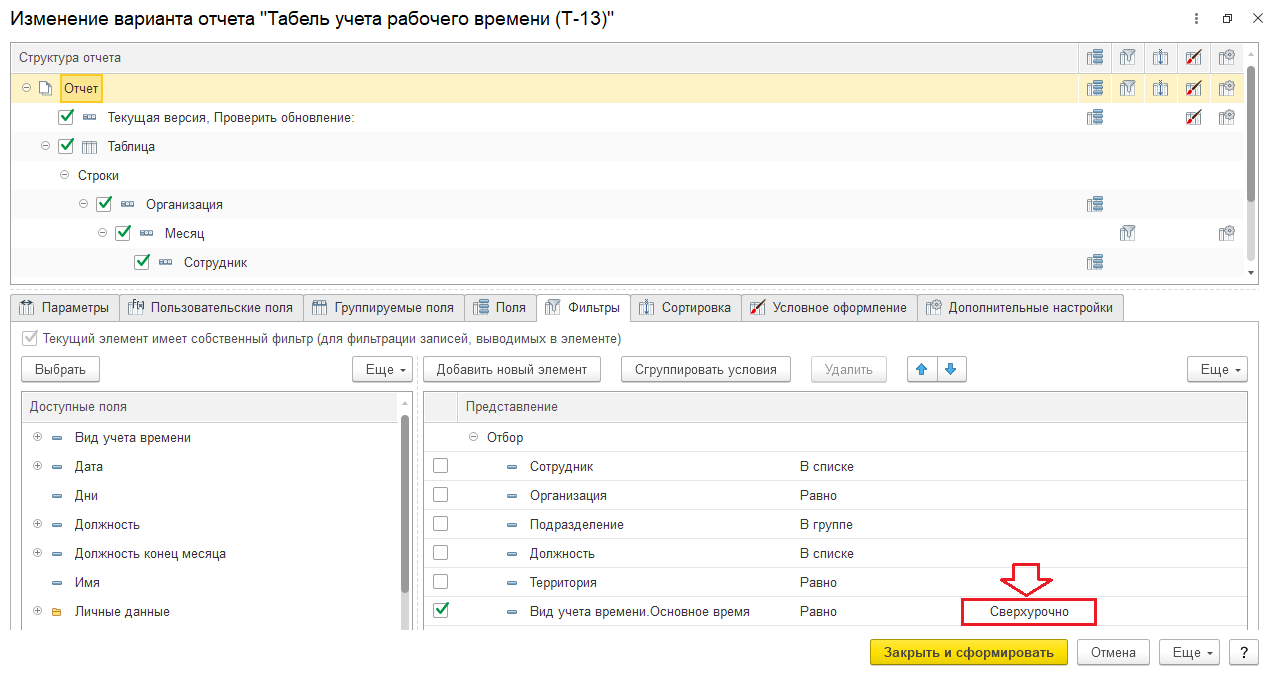1265x674 pixels.
Task: Click grouped fields icon in the Сотрудник row
Action: (1095, 262)
